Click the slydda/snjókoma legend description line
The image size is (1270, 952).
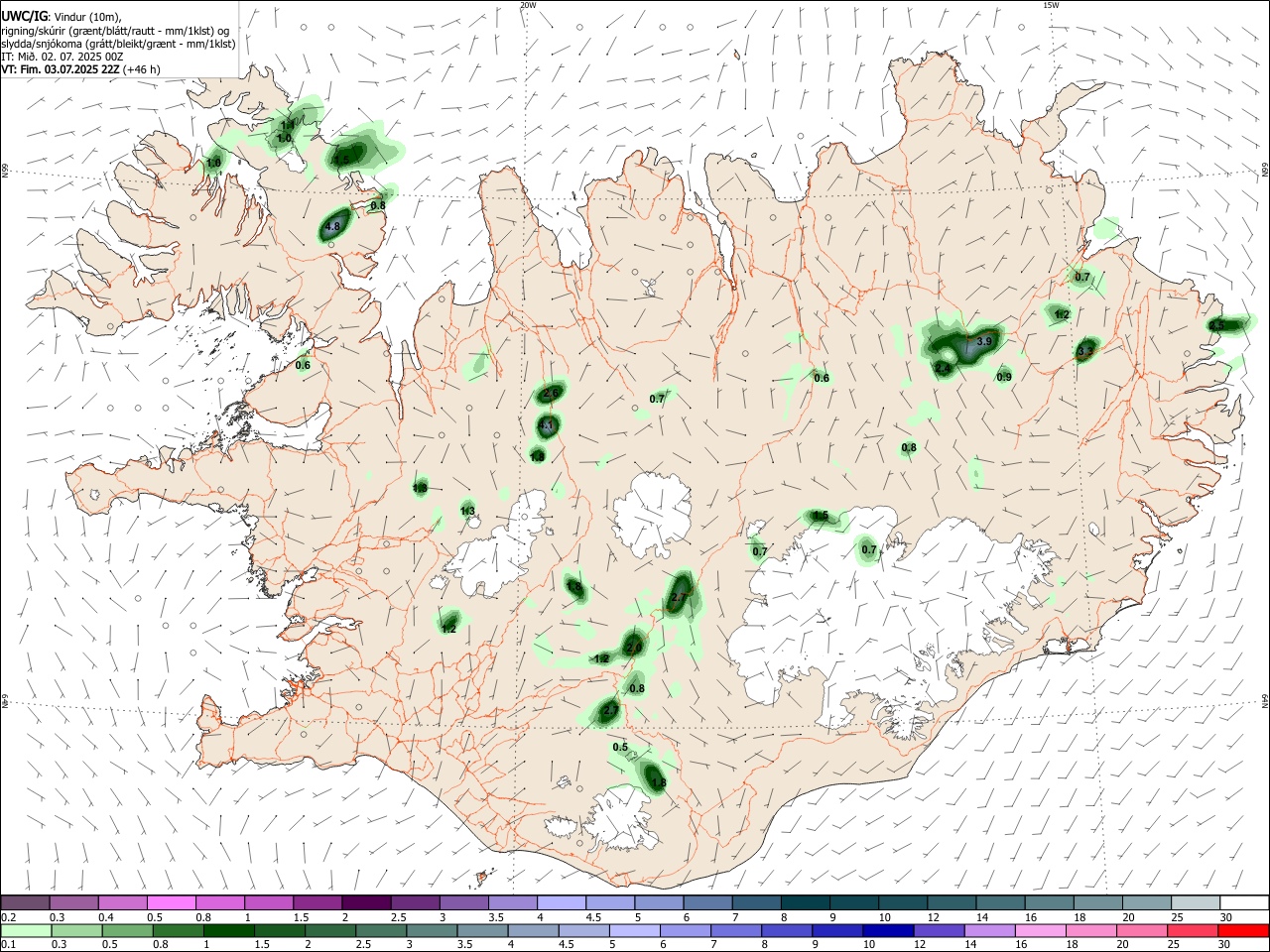(x=118, y=44)
